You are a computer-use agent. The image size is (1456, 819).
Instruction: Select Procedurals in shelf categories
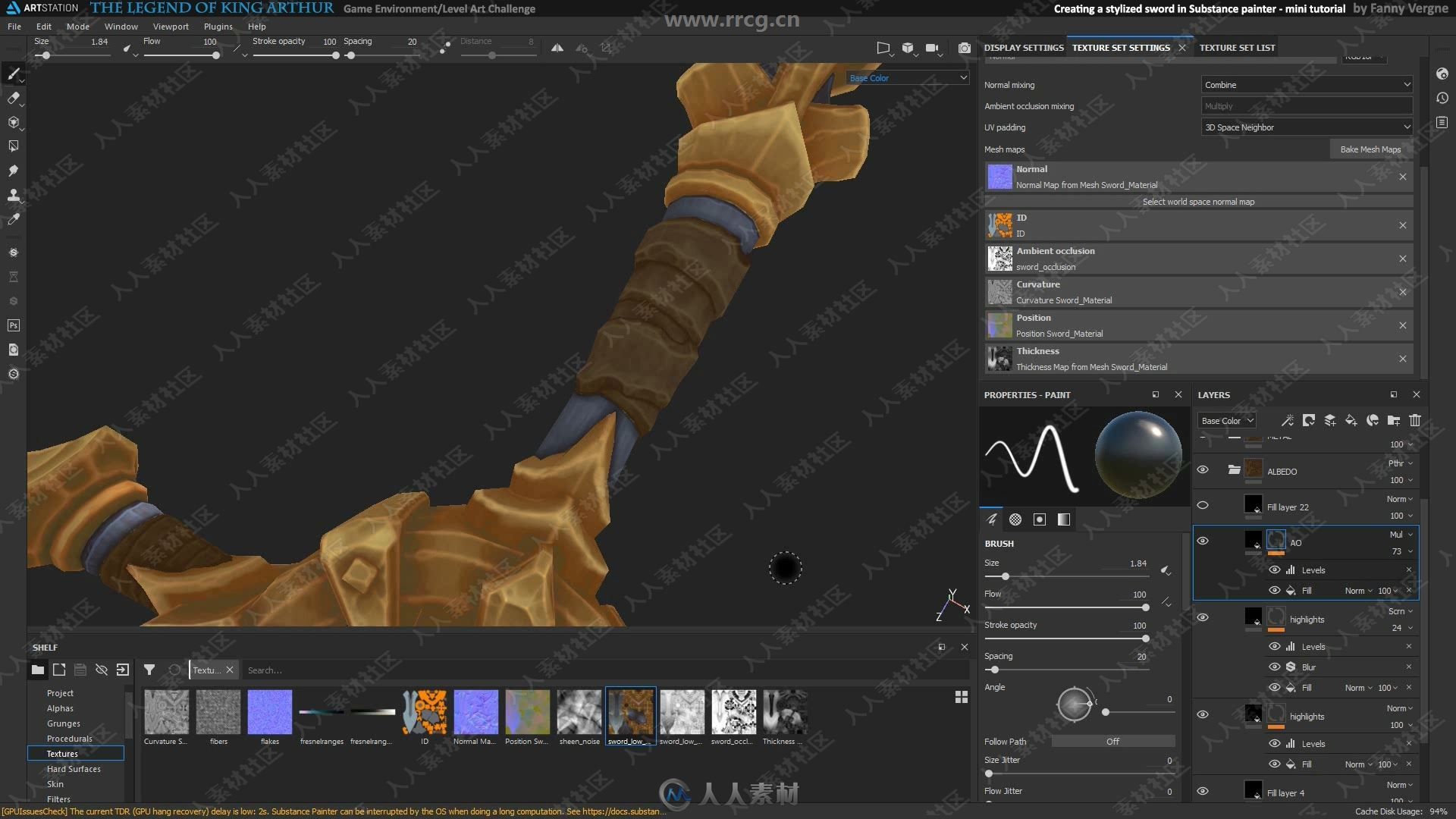click(70, 739)
